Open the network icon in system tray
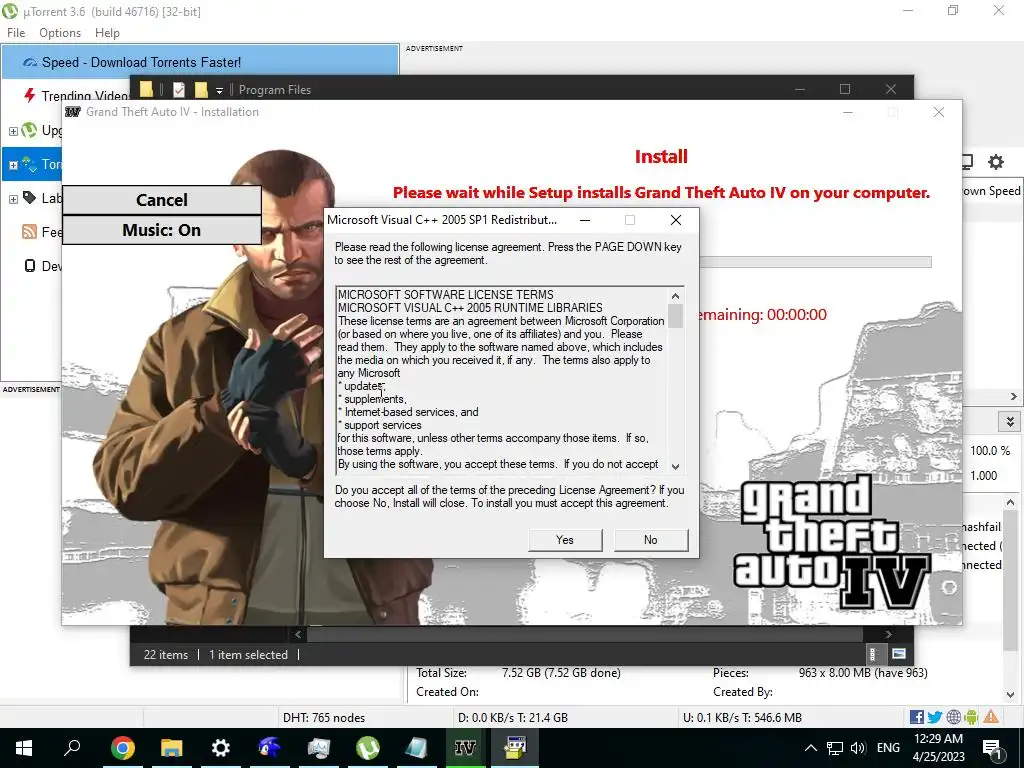This screenshot has height=768, width=1024. [x=835, y=748]
